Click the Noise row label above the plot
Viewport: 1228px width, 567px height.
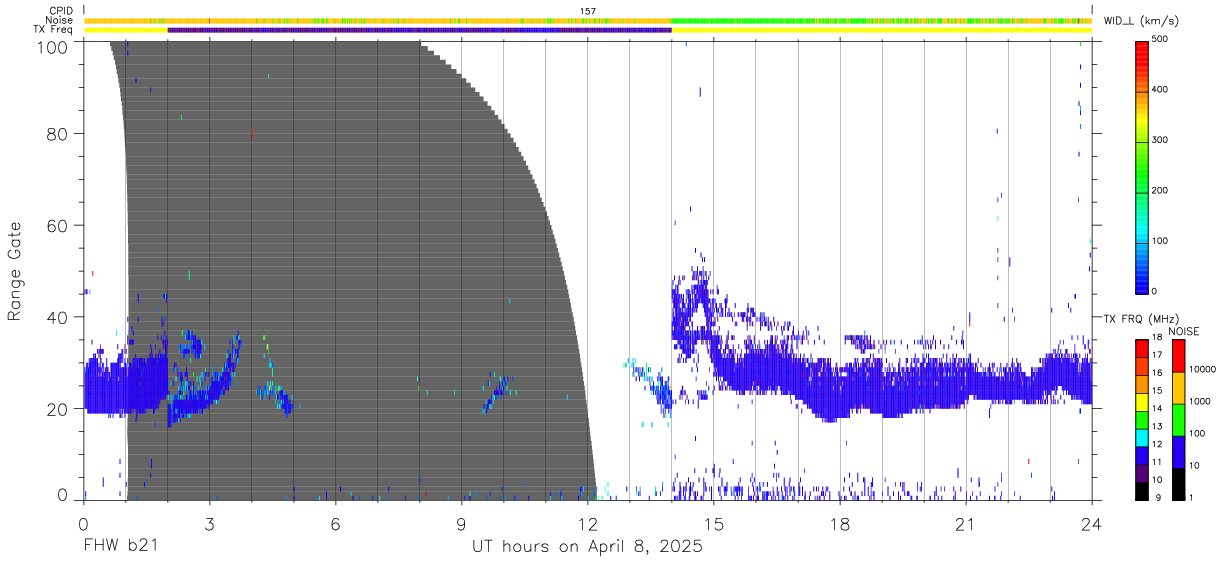click(60, 20)
